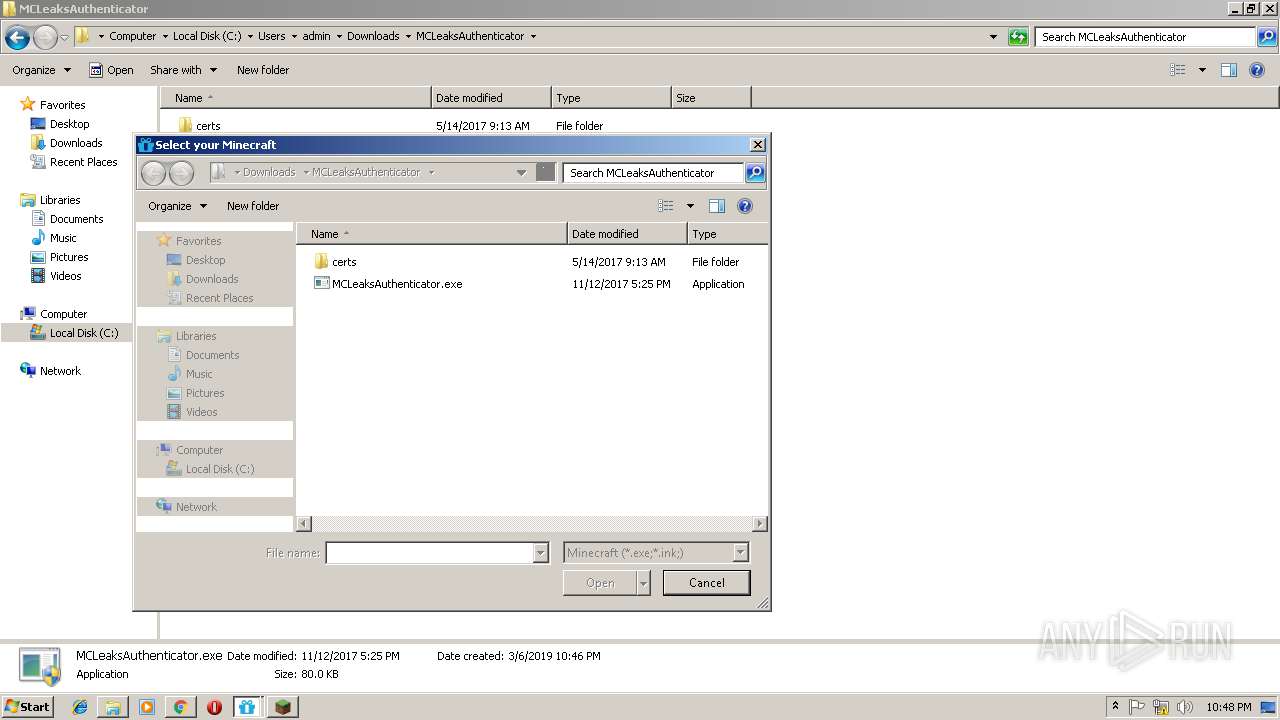
Task: Select MCLeaksAuthenticator.exe in the dialog file list
Action: tap(388, 284)
